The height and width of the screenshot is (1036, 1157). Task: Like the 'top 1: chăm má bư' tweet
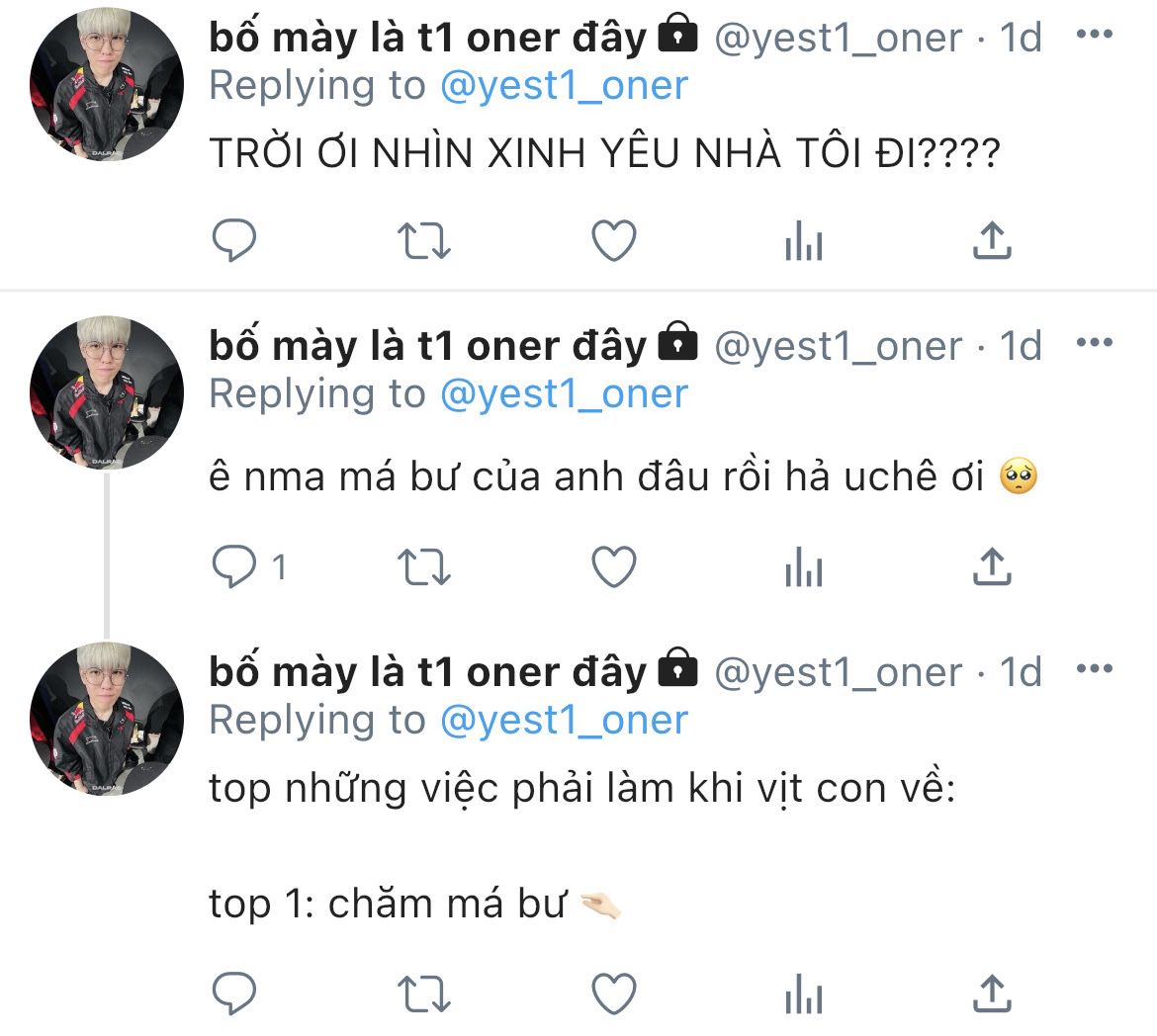pos(614,993)
